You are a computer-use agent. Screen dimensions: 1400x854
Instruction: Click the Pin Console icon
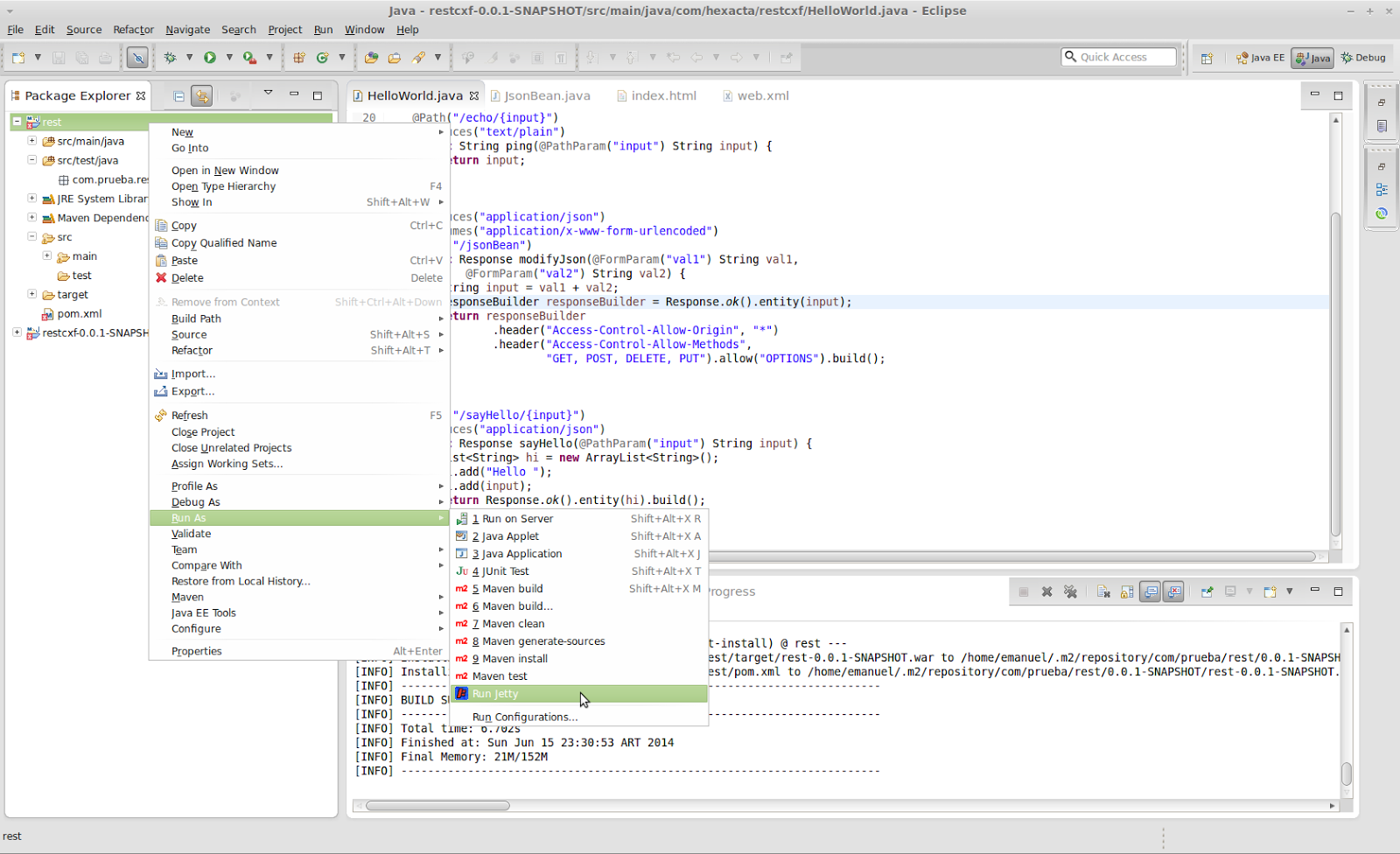1207,591
